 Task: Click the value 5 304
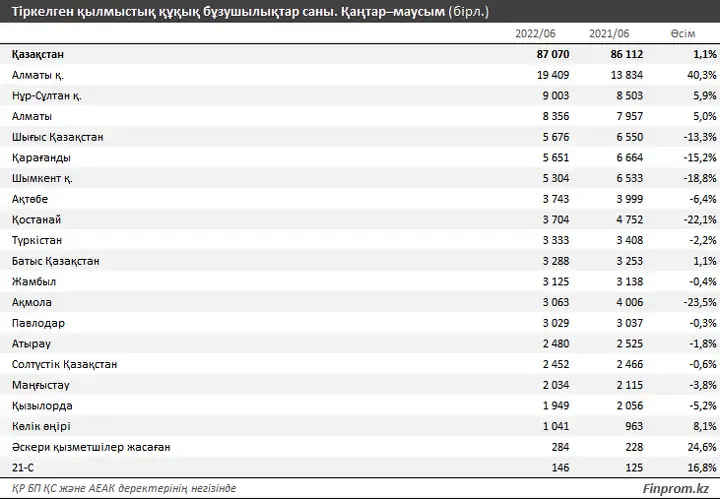tap(556, 178)
